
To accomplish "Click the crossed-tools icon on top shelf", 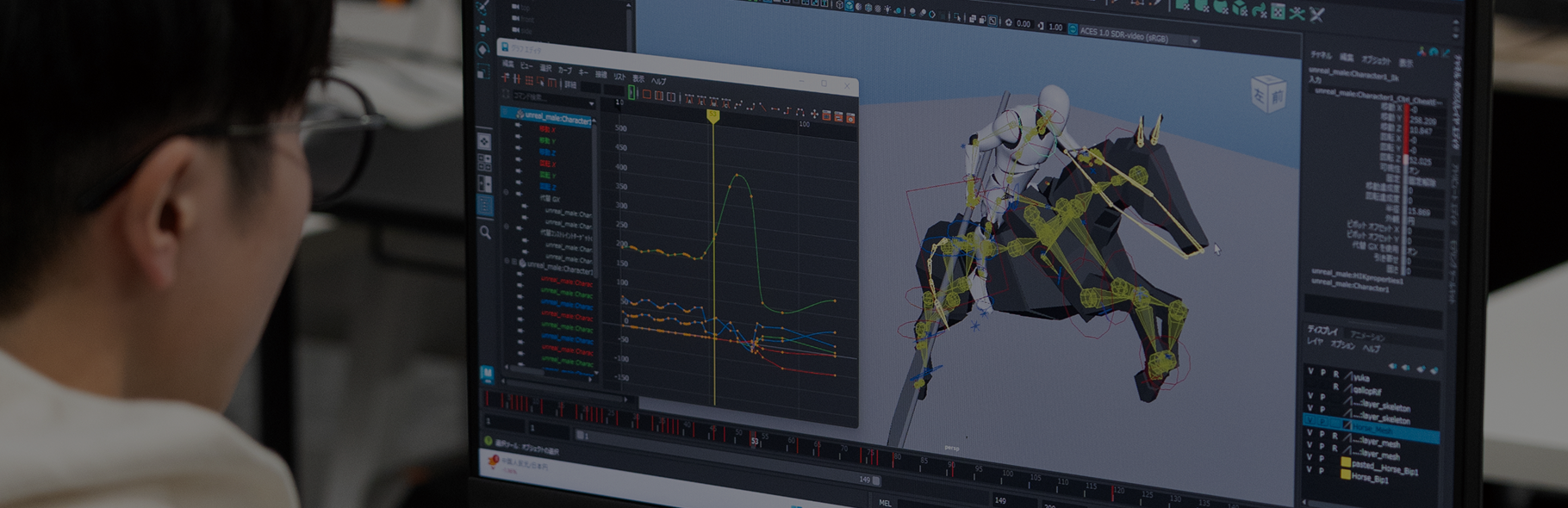I will click(1317, 15).
